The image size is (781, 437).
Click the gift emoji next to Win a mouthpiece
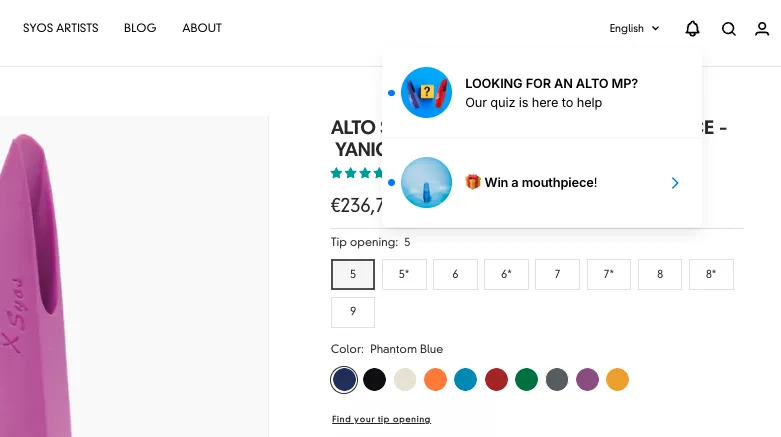(473, 182)
